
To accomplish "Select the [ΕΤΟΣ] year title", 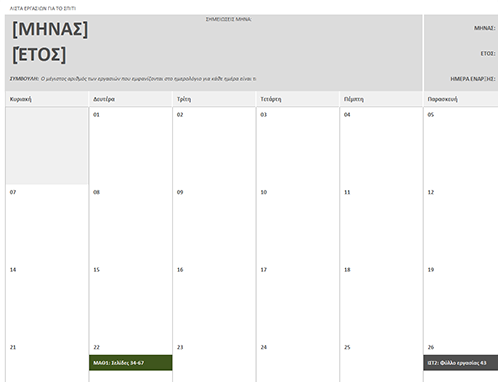I will click(x=39, y=55).
